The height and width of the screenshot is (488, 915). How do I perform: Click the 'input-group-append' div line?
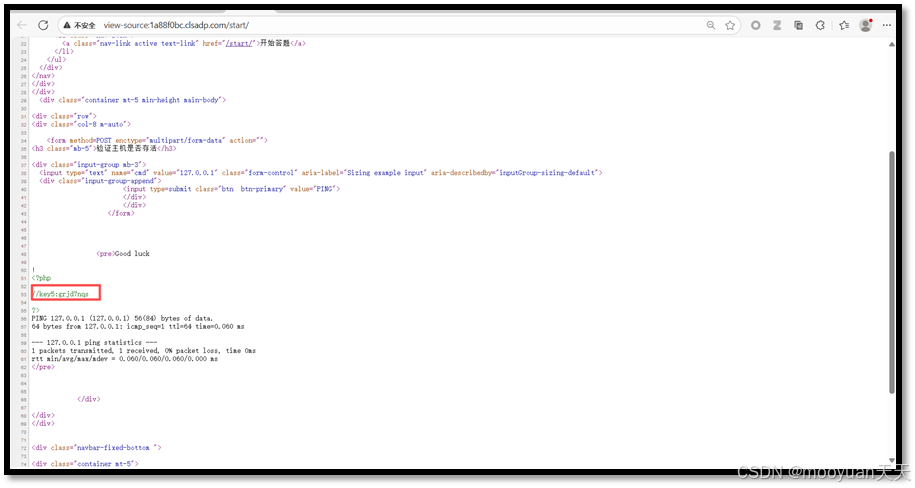pos(100,181)
